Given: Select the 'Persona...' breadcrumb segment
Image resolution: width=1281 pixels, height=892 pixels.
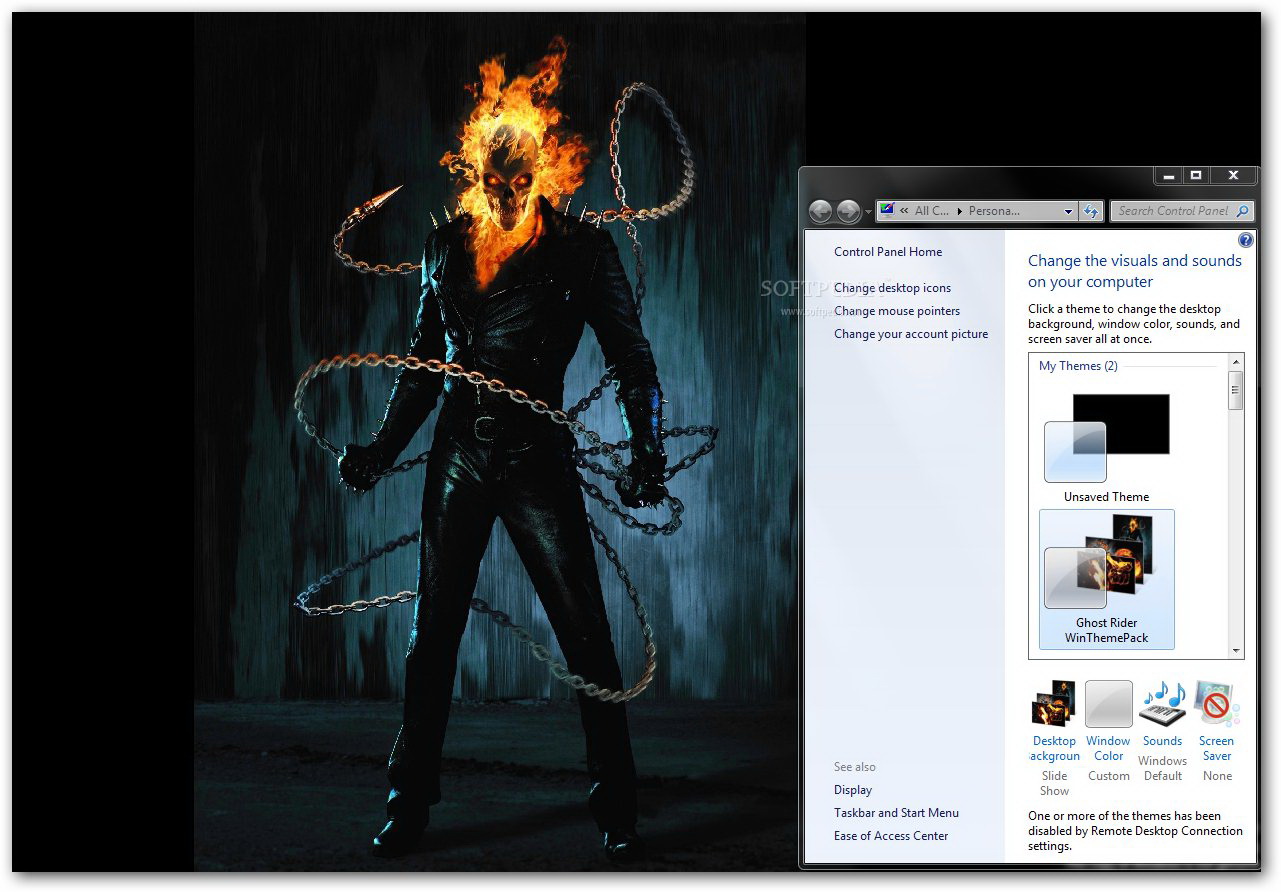Looking at the screenshot, I should [994, 211].
